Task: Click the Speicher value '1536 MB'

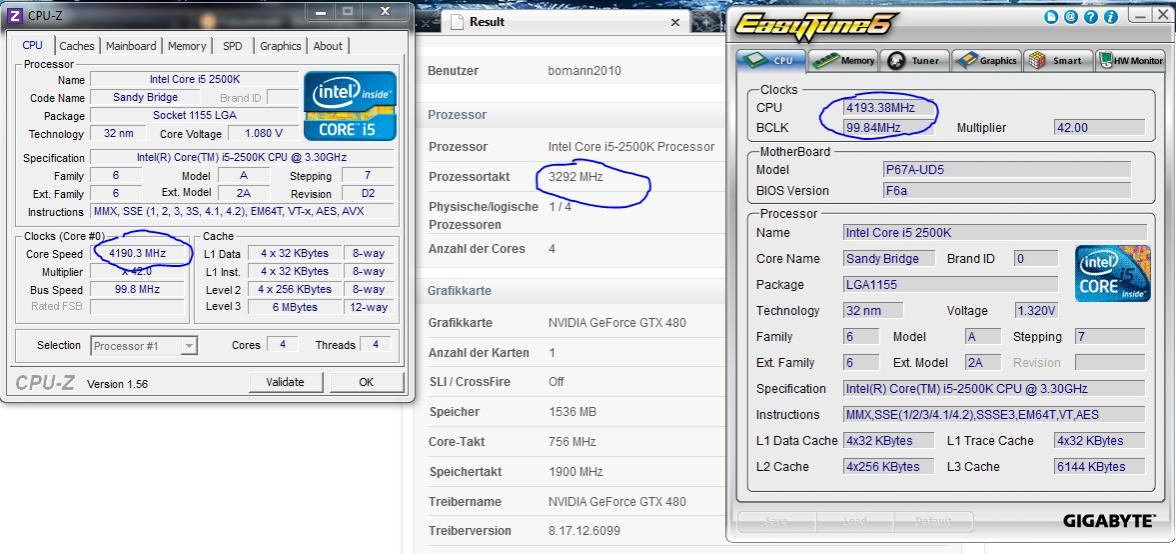Action: [x=574, y=412]
